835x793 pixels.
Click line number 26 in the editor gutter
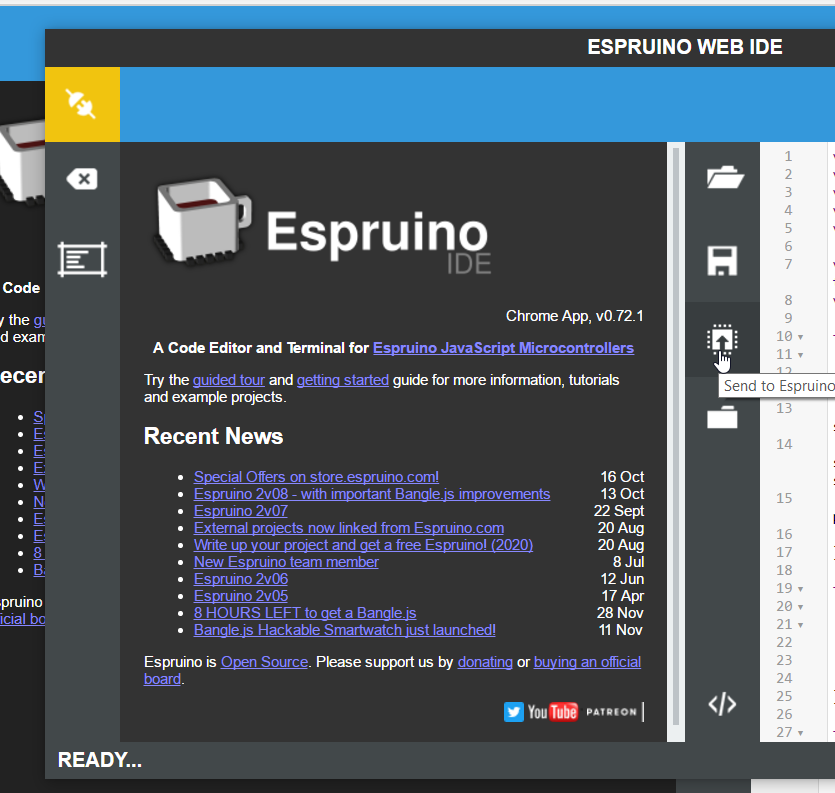pyautogui.click(x=784, y=714)
